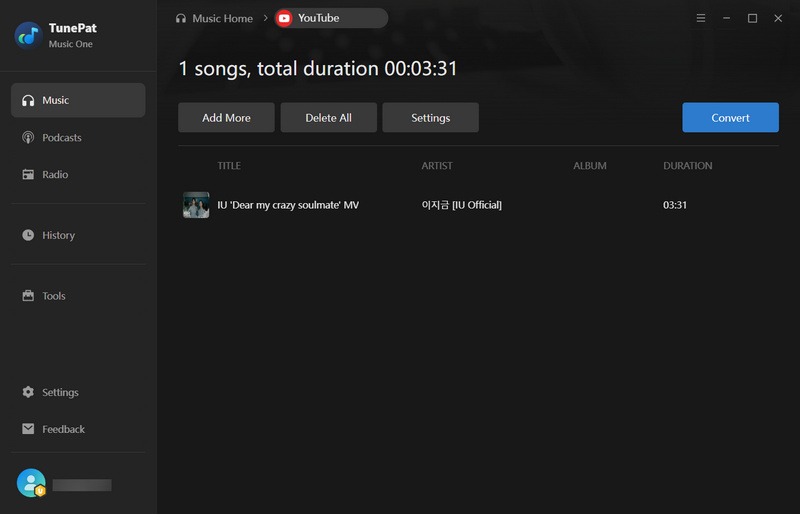Click the Add More button

pyautogui.click(x=227, y=117)
